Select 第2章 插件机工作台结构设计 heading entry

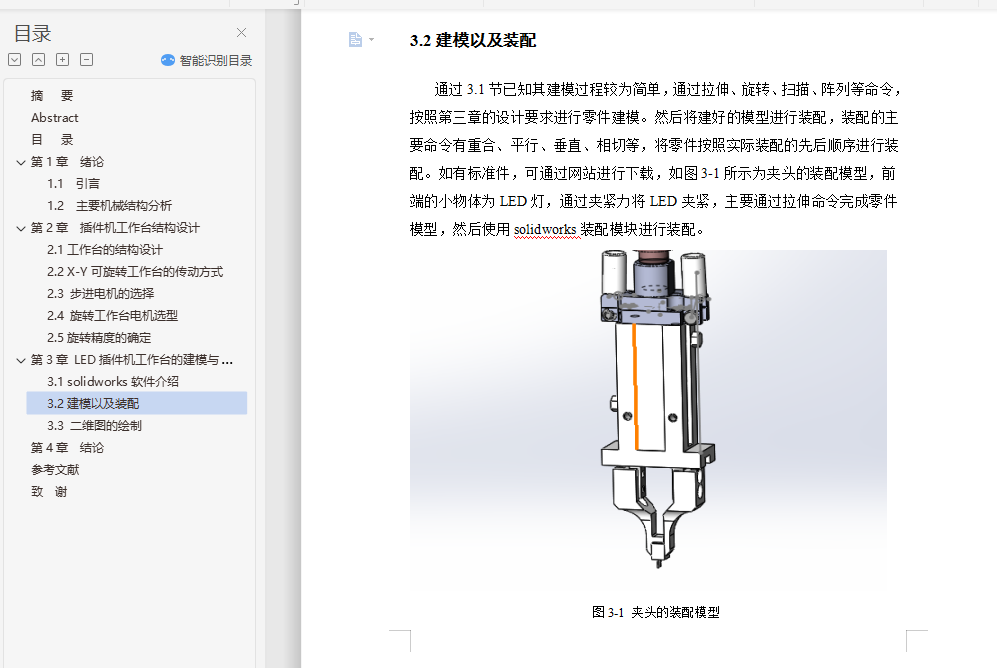[115, 228]
